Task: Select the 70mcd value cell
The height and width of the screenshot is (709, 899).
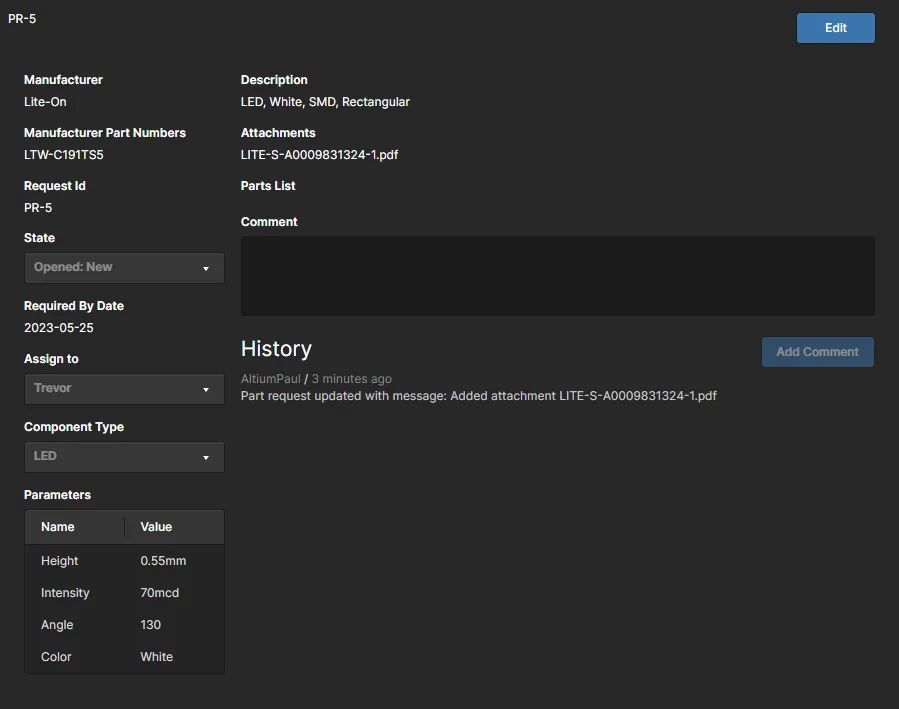Action: [x=159, y=593]
